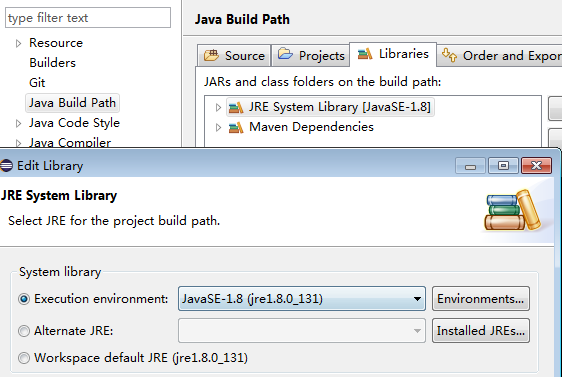Click the Eclipse icon in Edit Library title bar
Viewport: 562px width, 377px height.
[6, 166]
